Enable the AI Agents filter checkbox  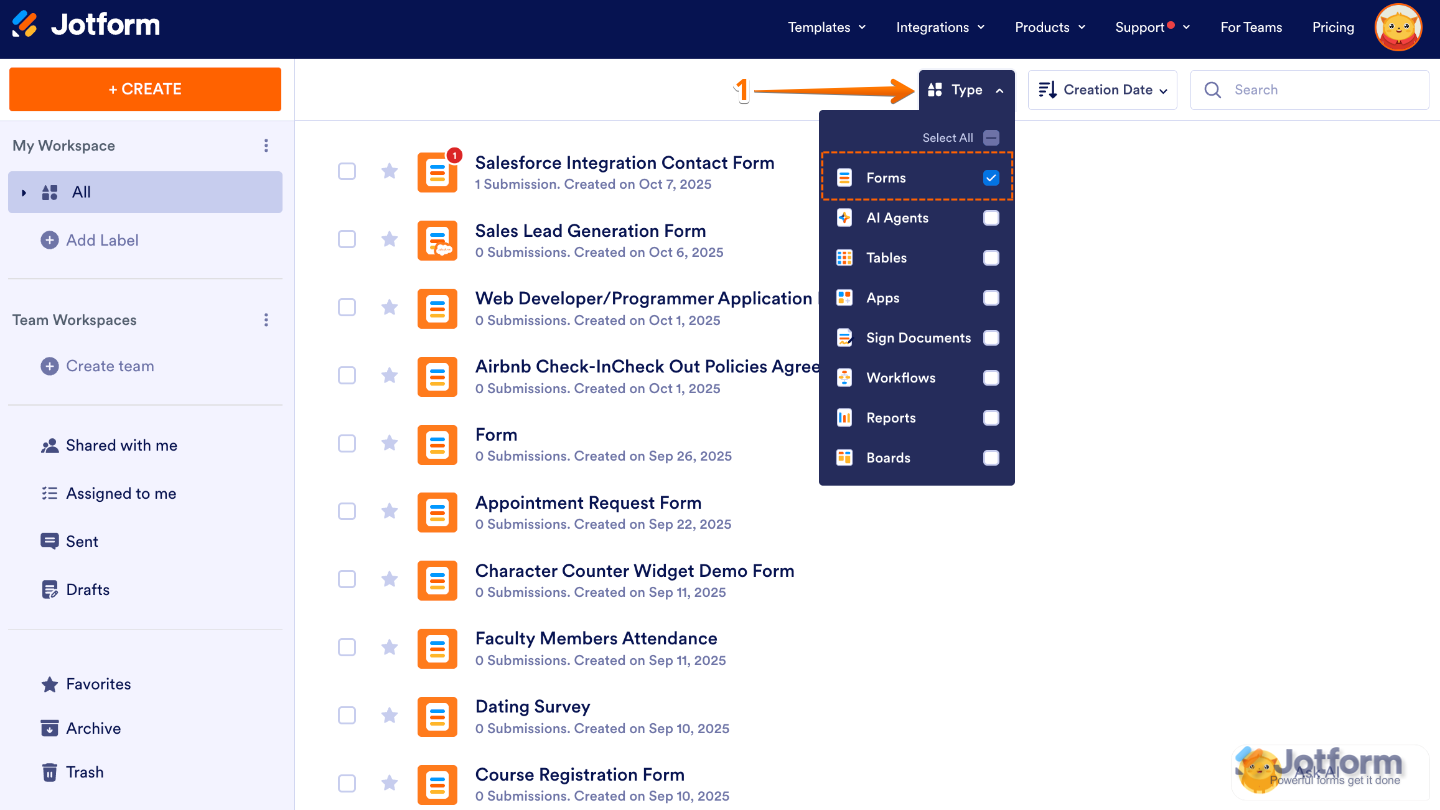(x=991, y=217)
